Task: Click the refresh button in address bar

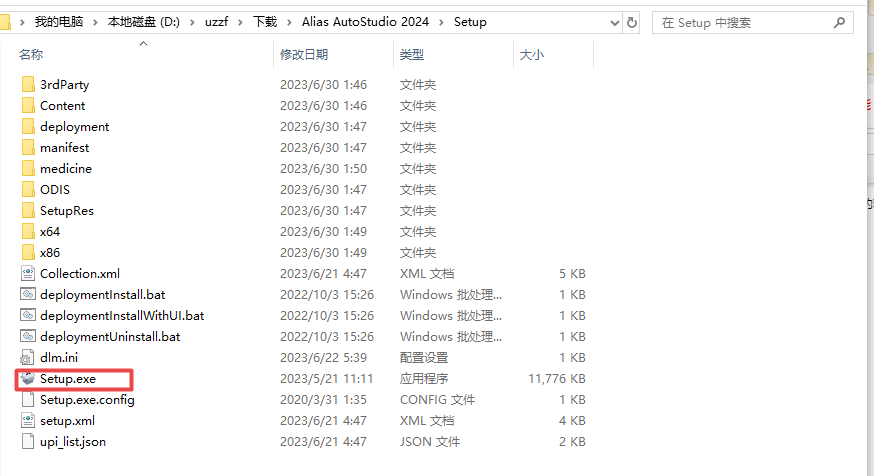Action: [631, 22]
